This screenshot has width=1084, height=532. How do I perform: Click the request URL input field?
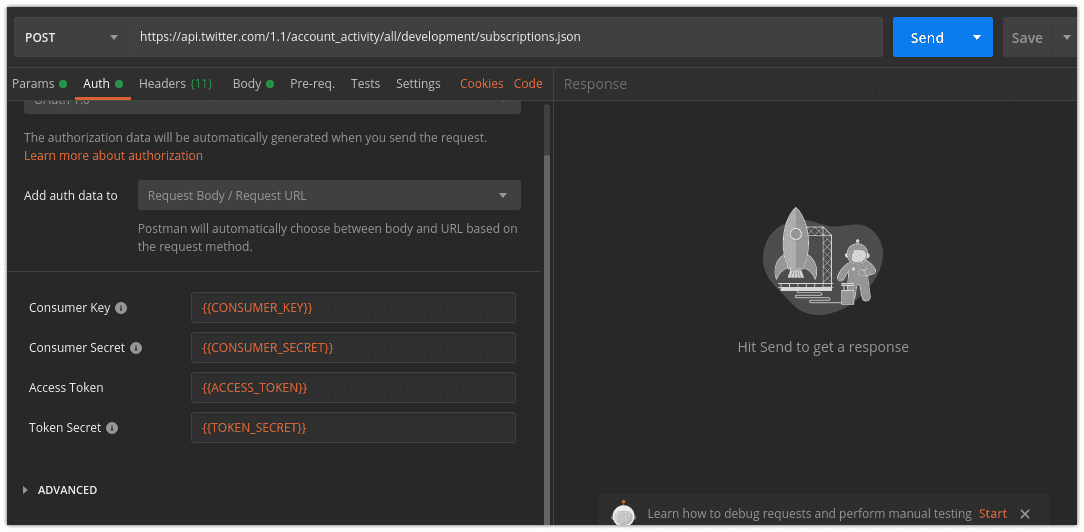click(x=505, y=37)
